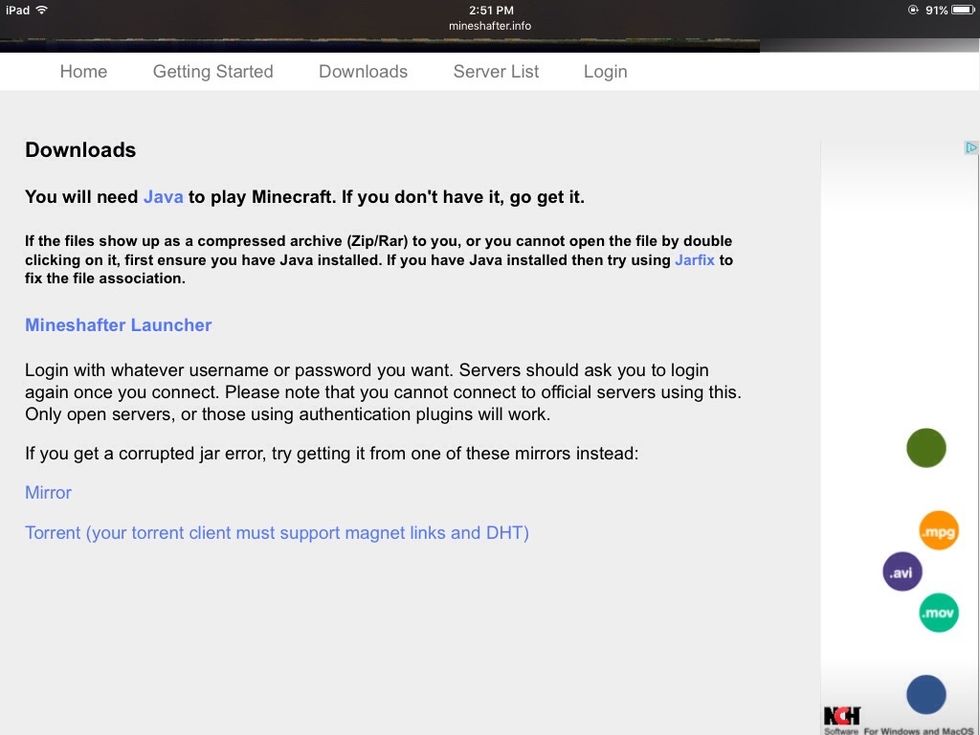Tap the dark green ad circle

click(x=926, y=448)
